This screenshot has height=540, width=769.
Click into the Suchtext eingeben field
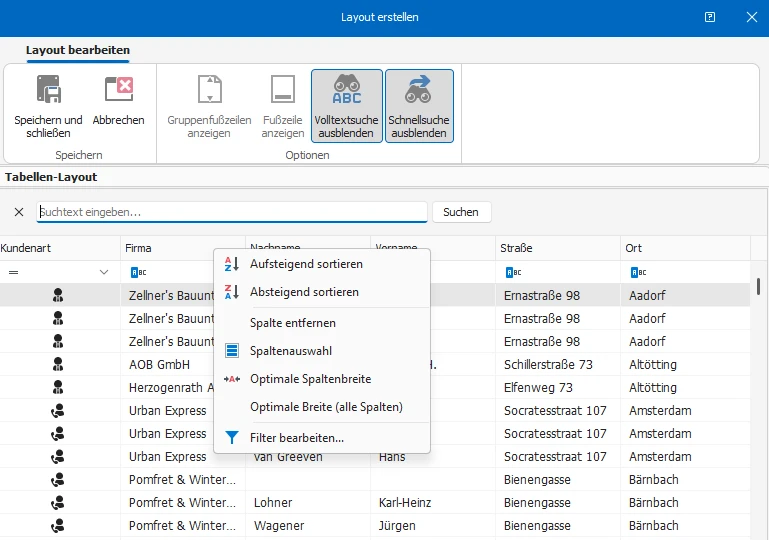(x=232, y=212)
